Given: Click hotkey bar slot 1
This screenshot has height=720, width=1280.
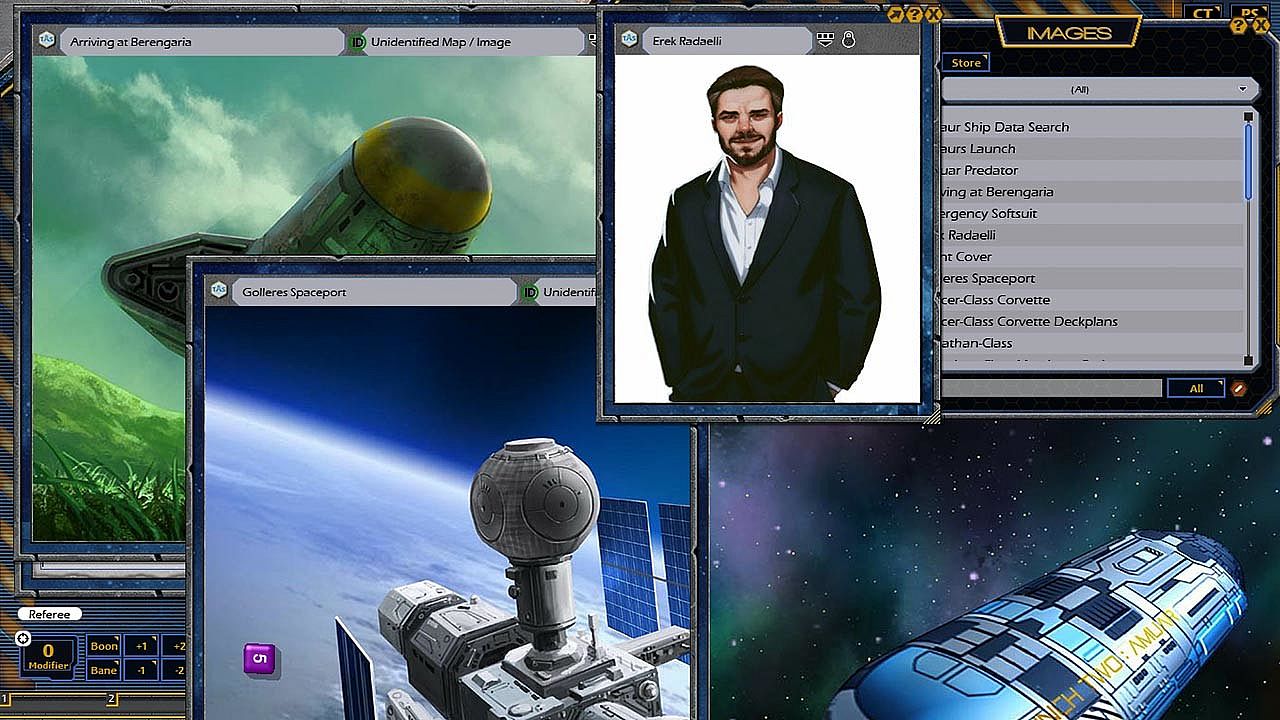Looking at the screenshot, I should pyautogui.click(x=4, y=699).
